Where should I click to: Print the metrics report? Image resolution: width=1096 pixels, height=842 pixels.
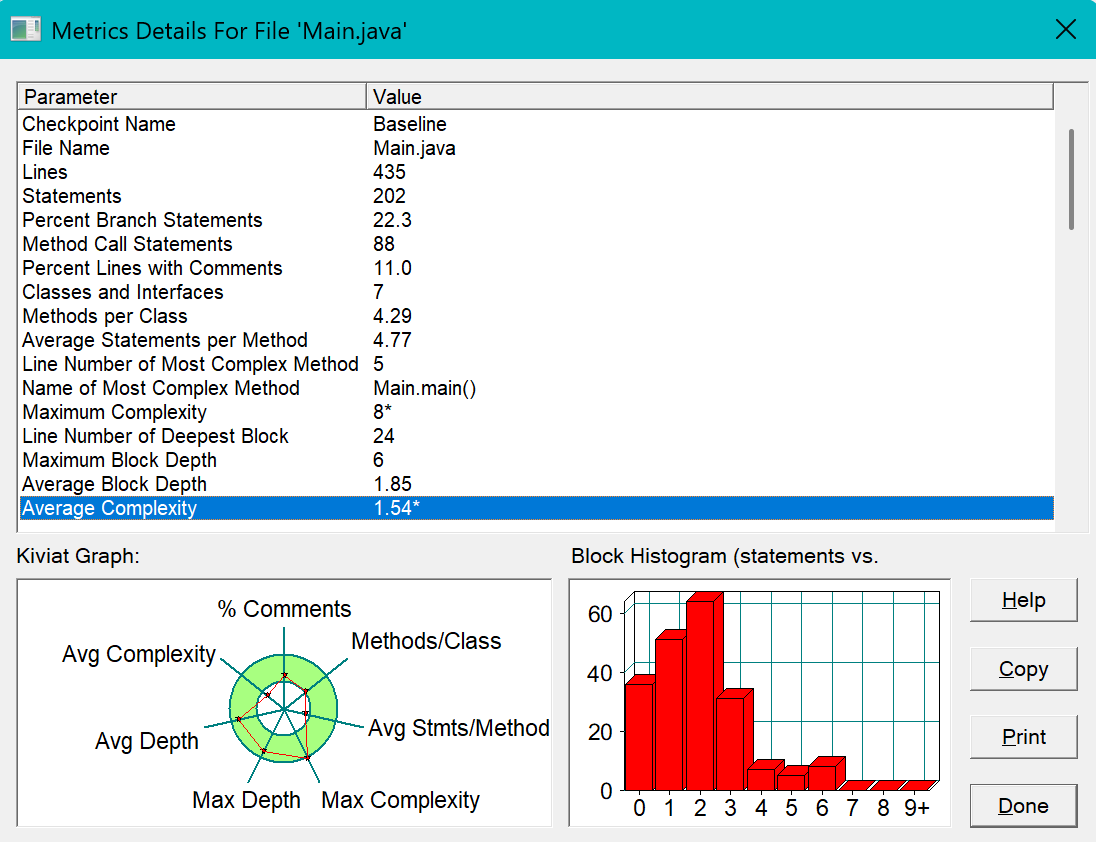[x=1023, y=737]
